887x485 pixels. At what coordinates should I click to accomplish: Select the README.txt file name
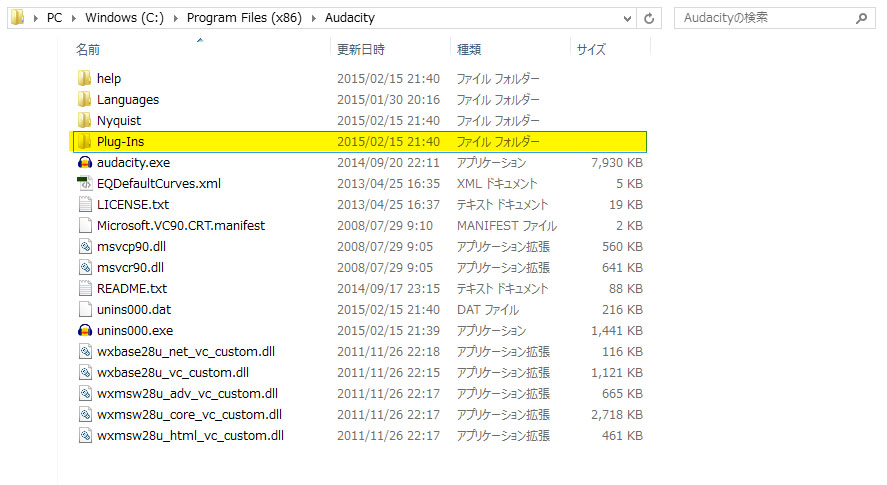[x=132, y=289]
